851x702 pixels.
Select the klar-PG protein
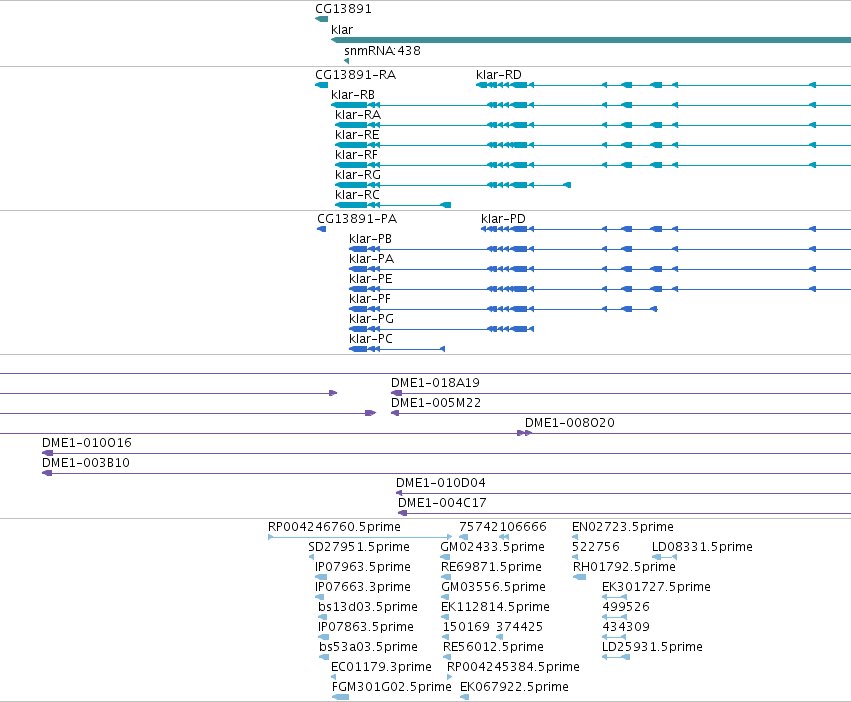372,319
